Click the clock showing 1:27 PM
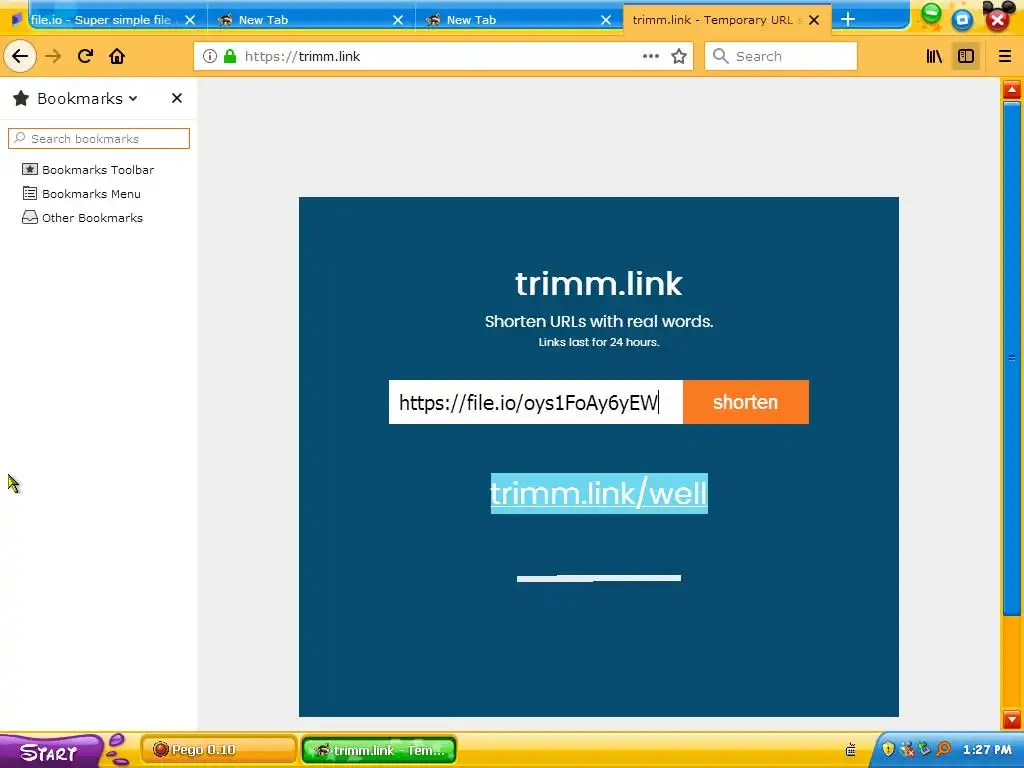This screenshot has width=1024, height=768. point(987,750)
